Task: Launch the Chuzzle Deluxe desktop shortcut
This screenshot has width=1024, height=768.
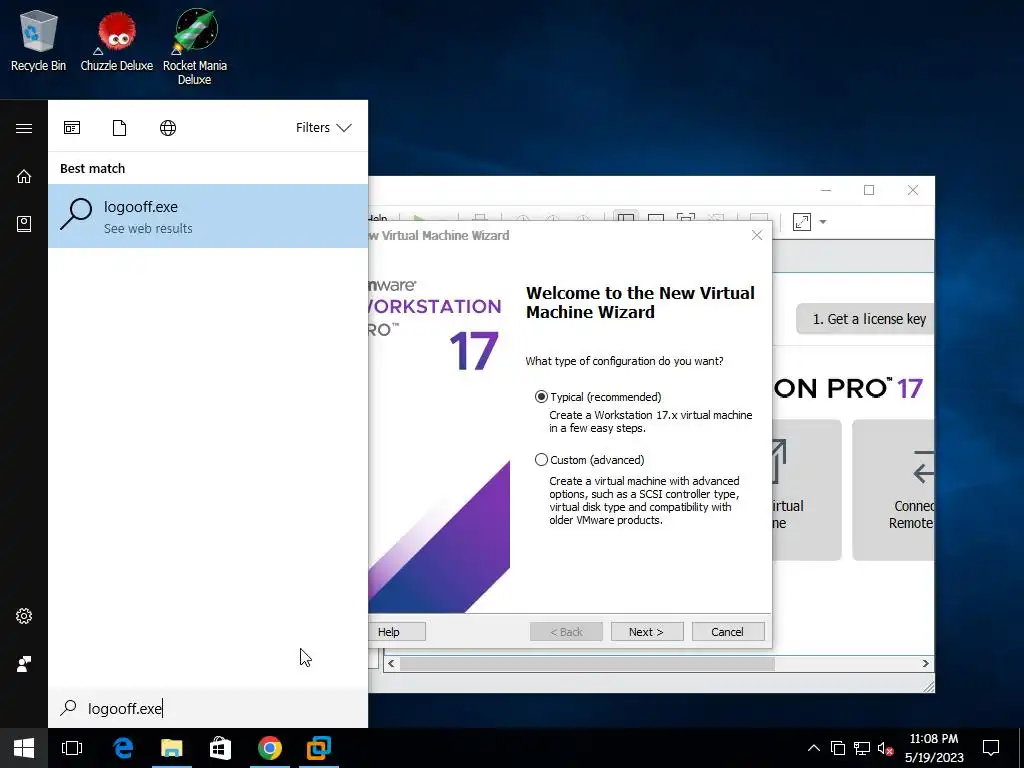Action: [116, 40]
